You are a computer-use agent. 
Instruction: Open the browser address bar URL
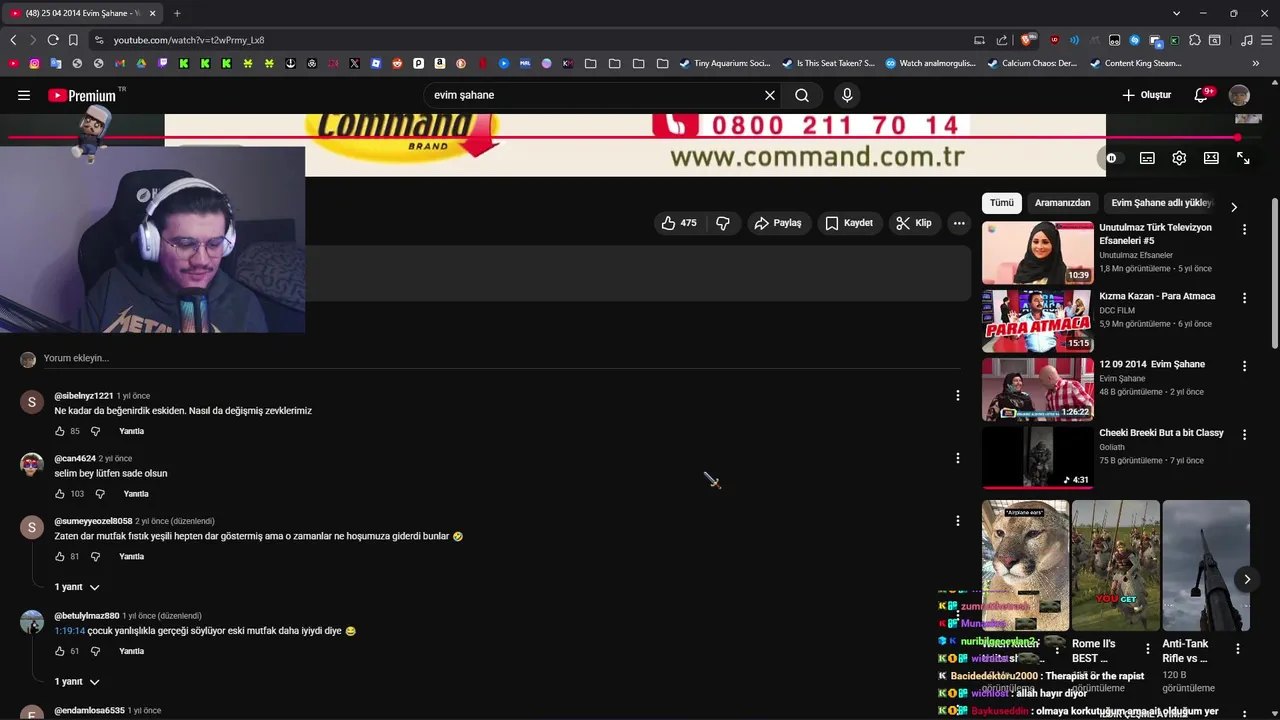(x=189, y=40)
